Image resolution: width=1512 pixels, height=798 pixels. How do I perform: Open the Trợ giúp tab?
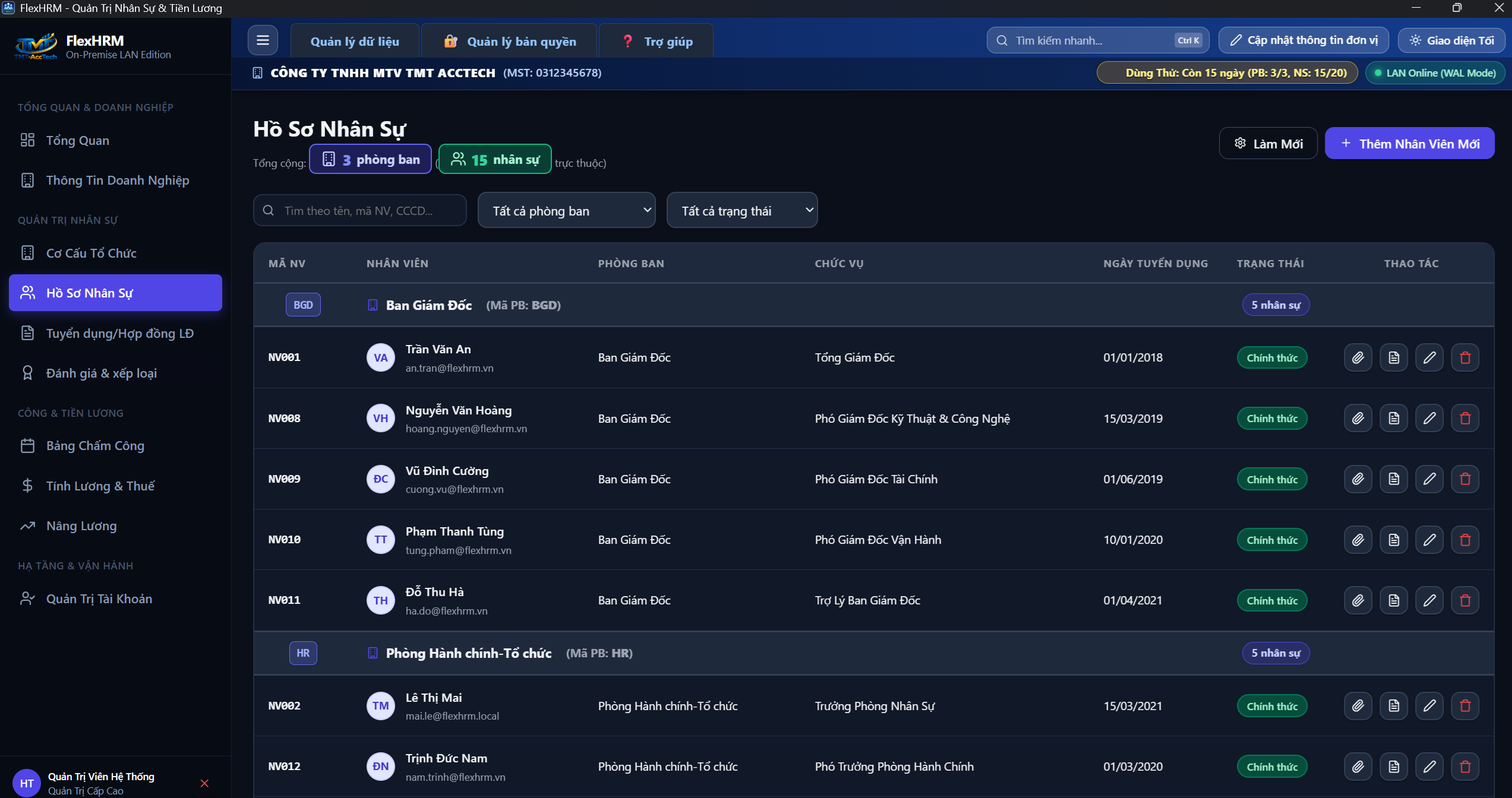point(656,41)
